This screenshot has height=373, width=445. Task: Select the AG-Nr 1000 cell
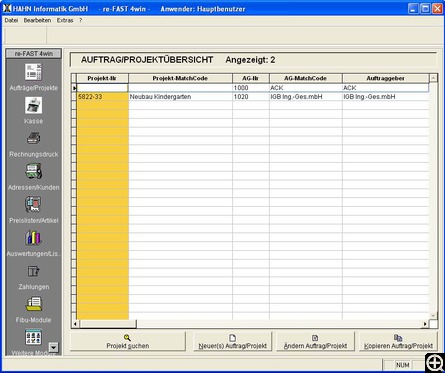point(251,88)
